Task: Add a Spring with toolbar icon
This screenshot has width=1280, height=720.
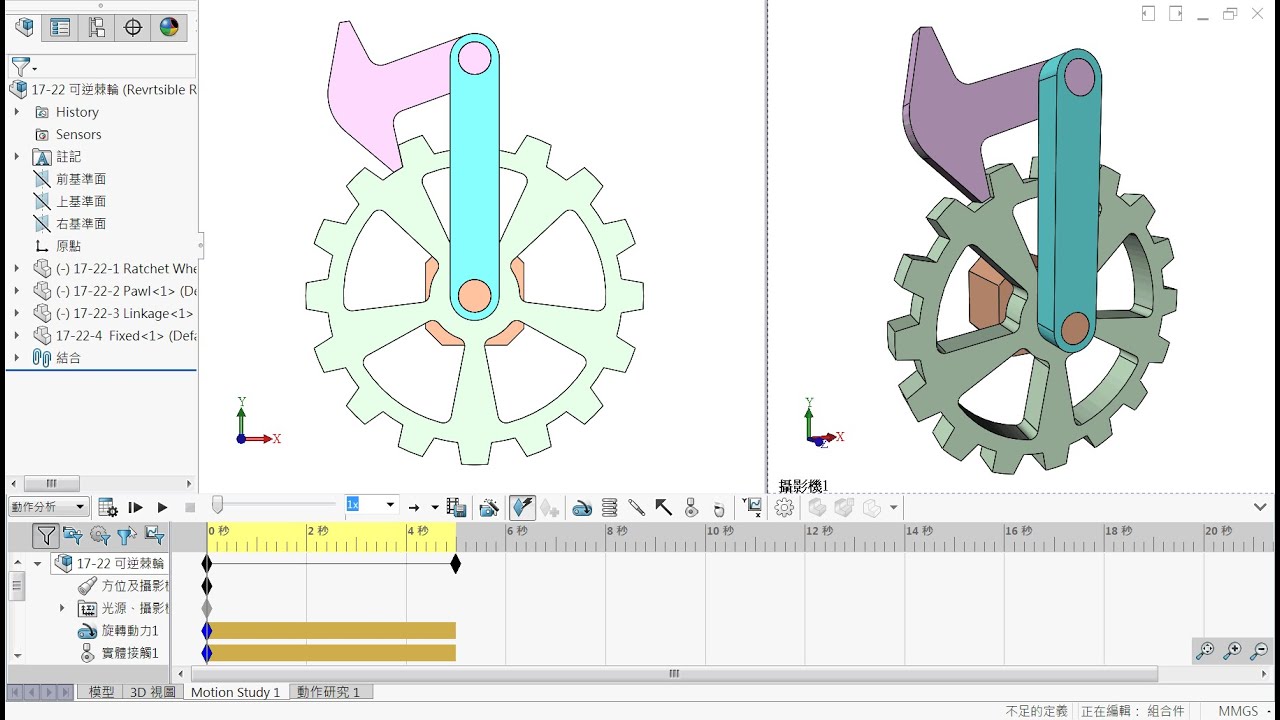Action: click(x=609, y=508)
